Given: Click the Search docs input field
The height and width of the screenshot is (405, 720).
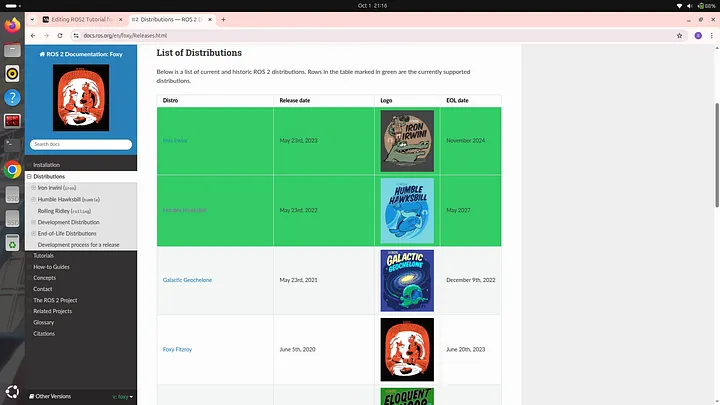Looking at the screenshot, I should coord(81,145).
